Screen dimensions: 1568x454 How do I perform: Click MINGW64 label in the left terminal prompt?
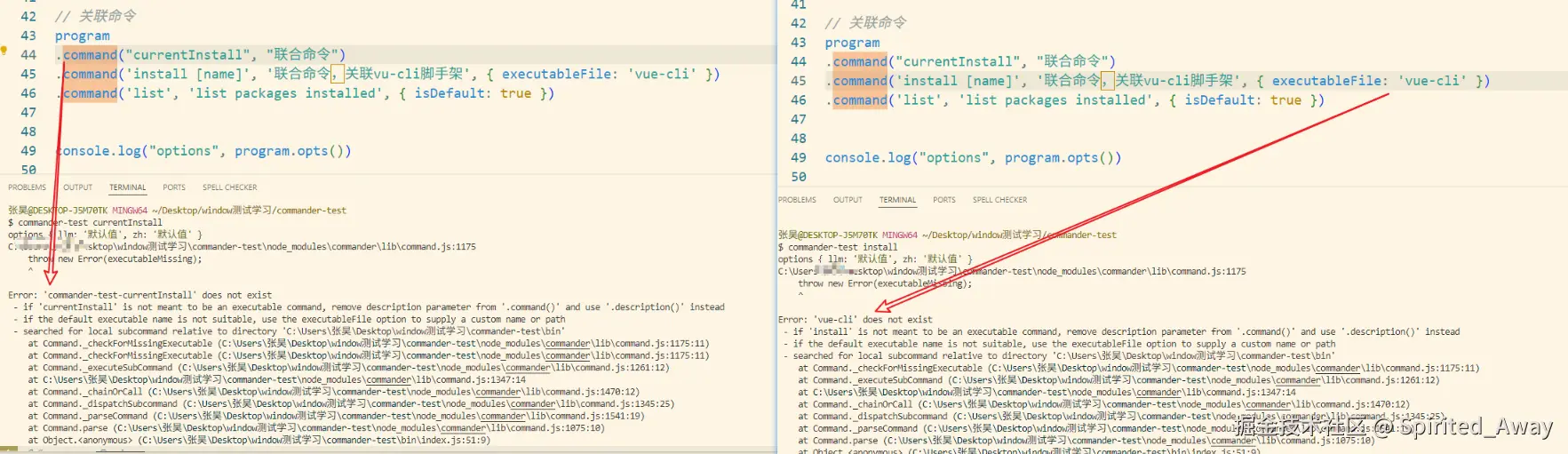click(x=130, y=211)
